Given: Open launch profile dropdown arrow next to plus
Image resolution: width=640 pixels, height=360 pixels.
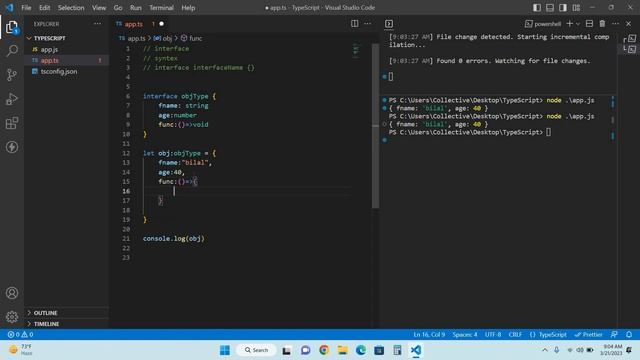Looking at the screenshot, I should click(578, 24).
